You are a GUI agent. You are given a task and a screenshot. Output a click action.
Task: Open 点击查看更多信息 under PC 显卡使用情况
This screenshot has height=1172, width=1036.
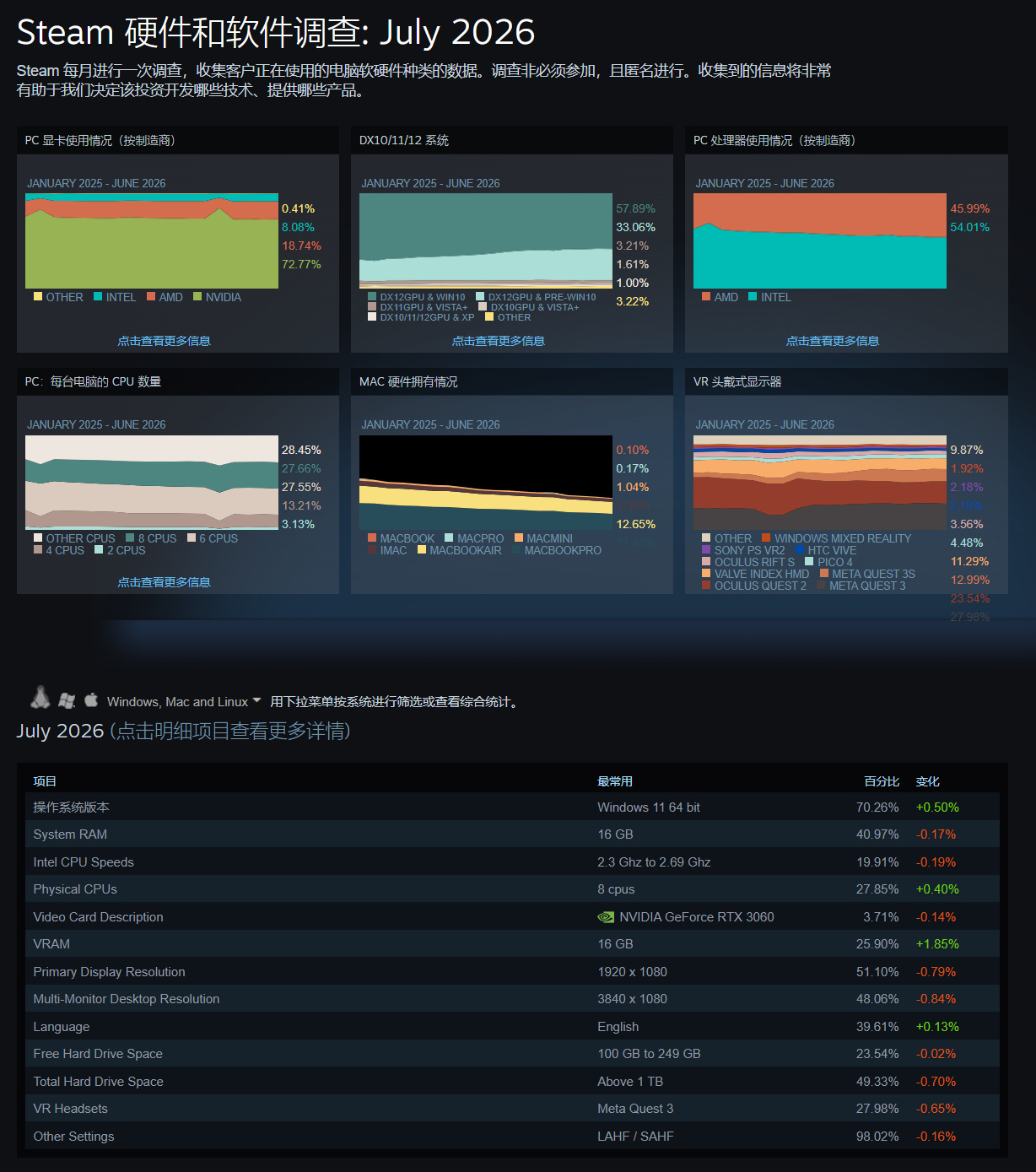coord(164,341)
